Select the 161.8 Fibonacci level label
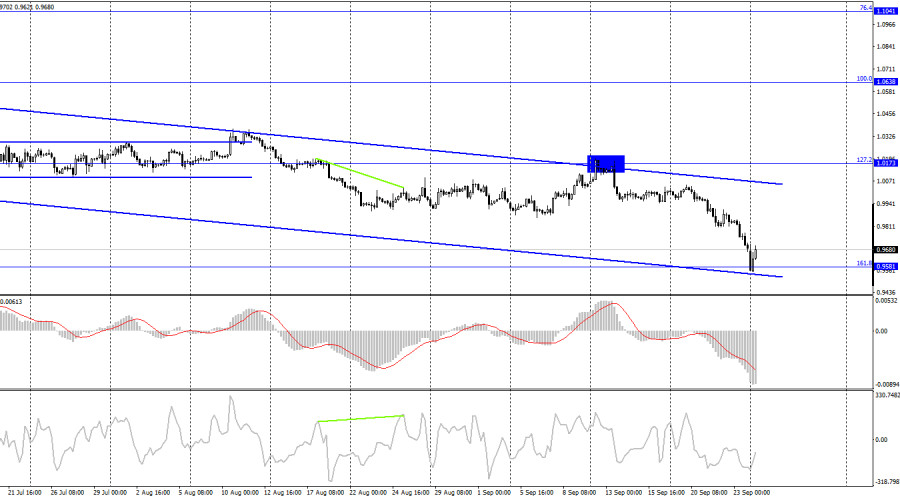The width and height of the screenshot is (900, 500). click(x=864, y=263)
